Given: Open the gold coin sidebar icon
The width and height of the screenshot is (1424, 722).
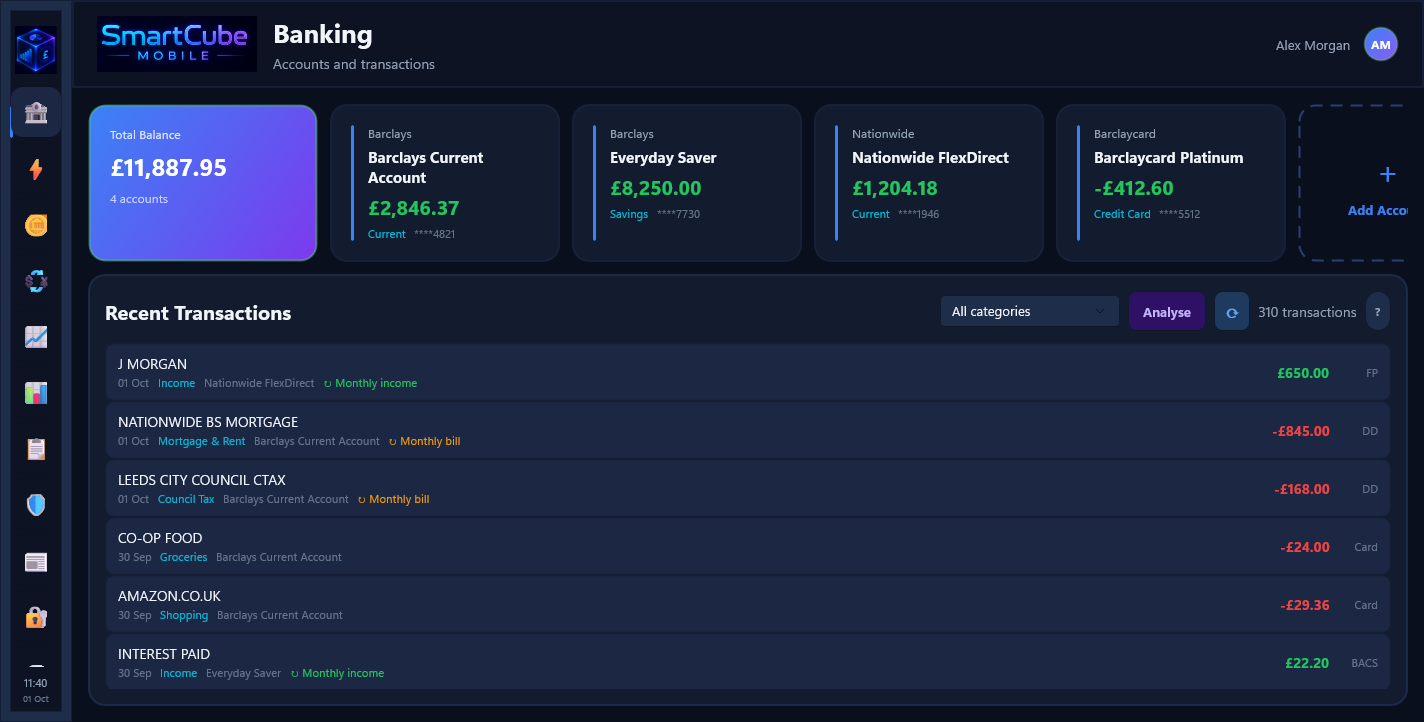Looking at the screenshot, I should [36, 225].
